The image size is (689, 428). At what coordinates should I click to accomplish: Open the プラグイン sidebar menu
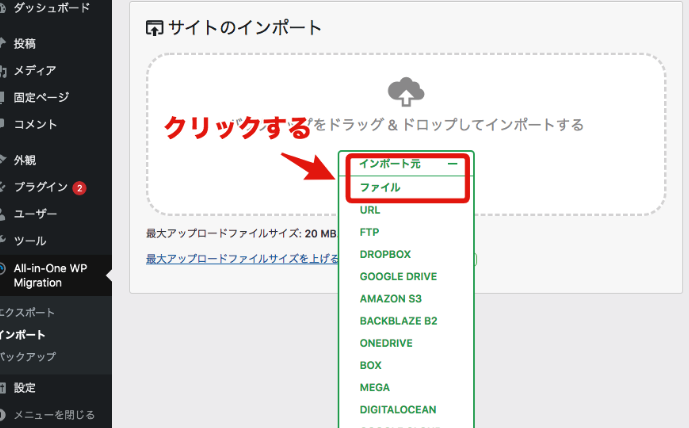(40, 187)
